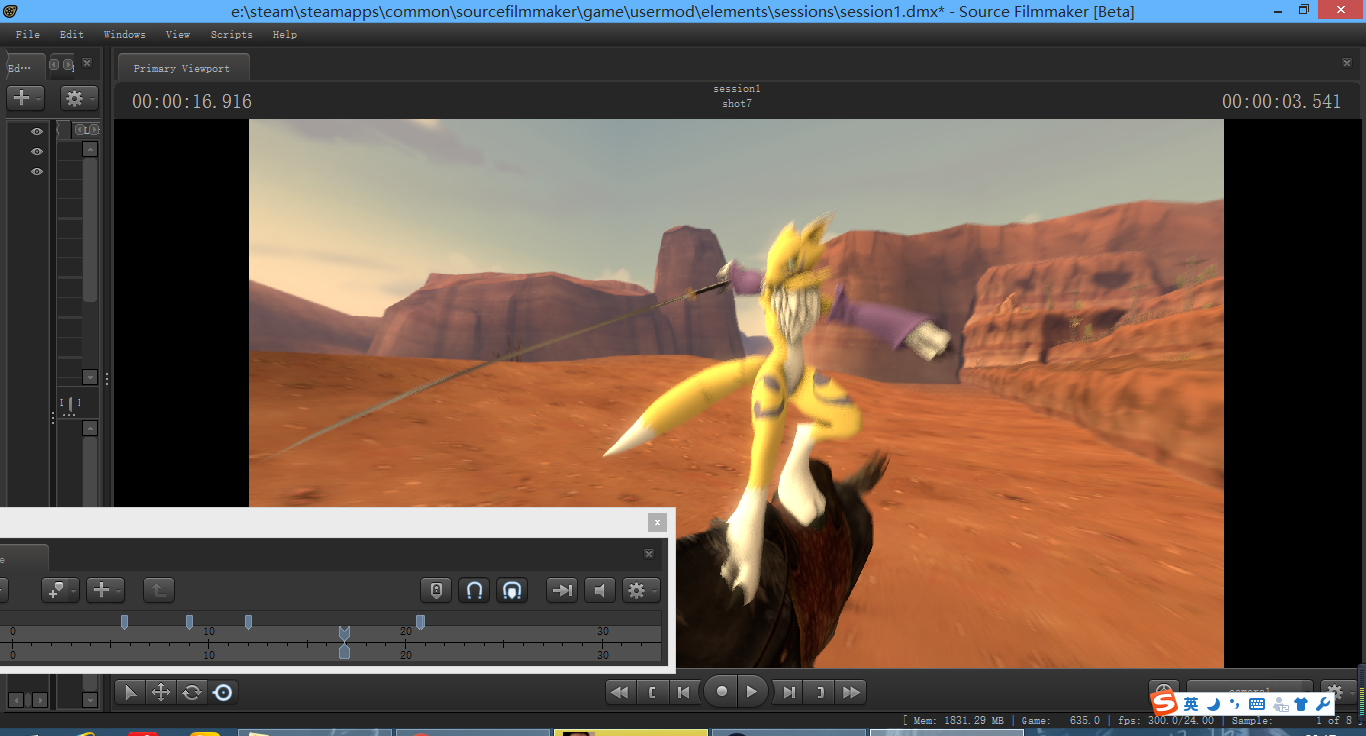Open the Scripts menu

tap(231, 34)
